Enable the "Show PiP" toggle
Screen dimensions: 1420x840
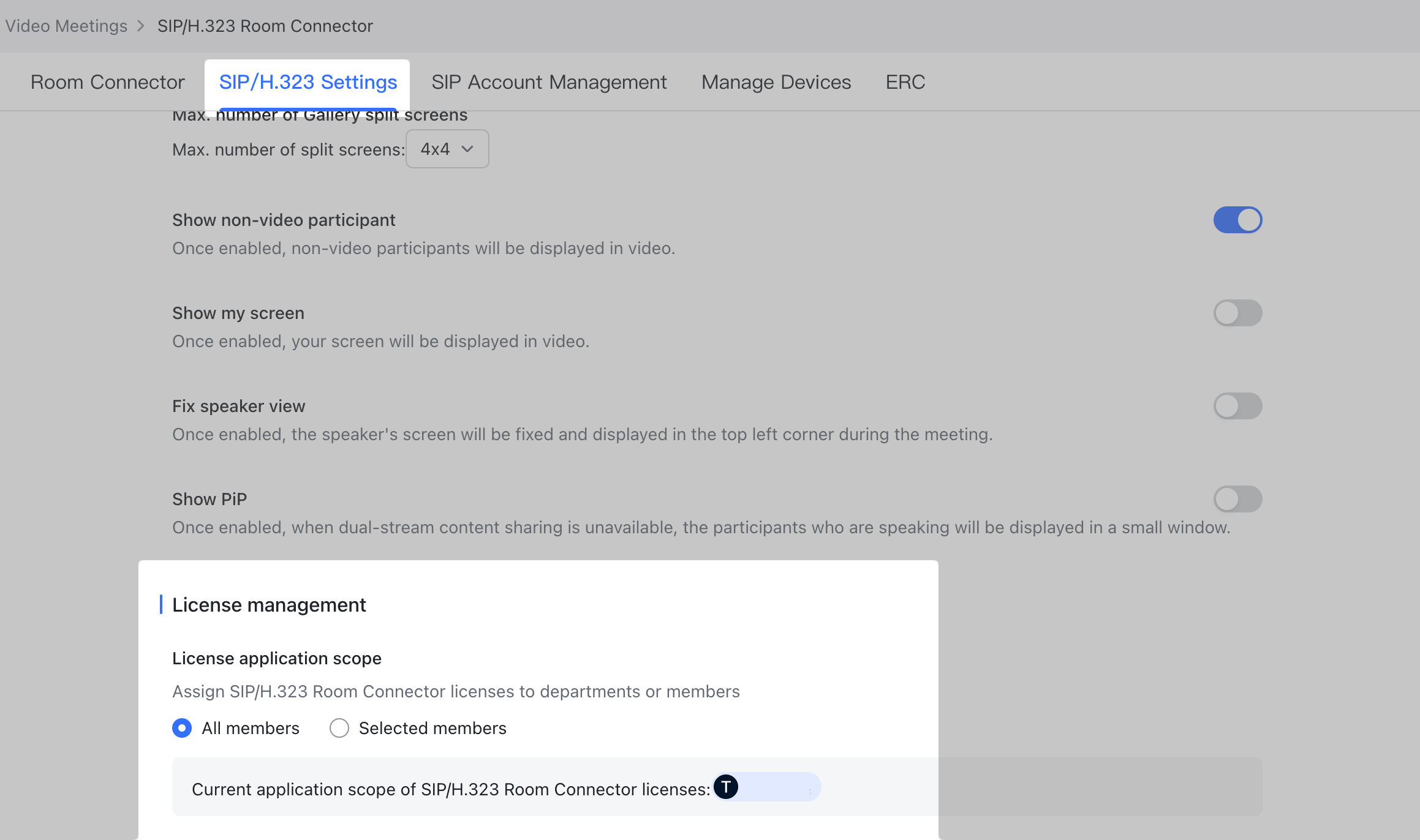1237,498
